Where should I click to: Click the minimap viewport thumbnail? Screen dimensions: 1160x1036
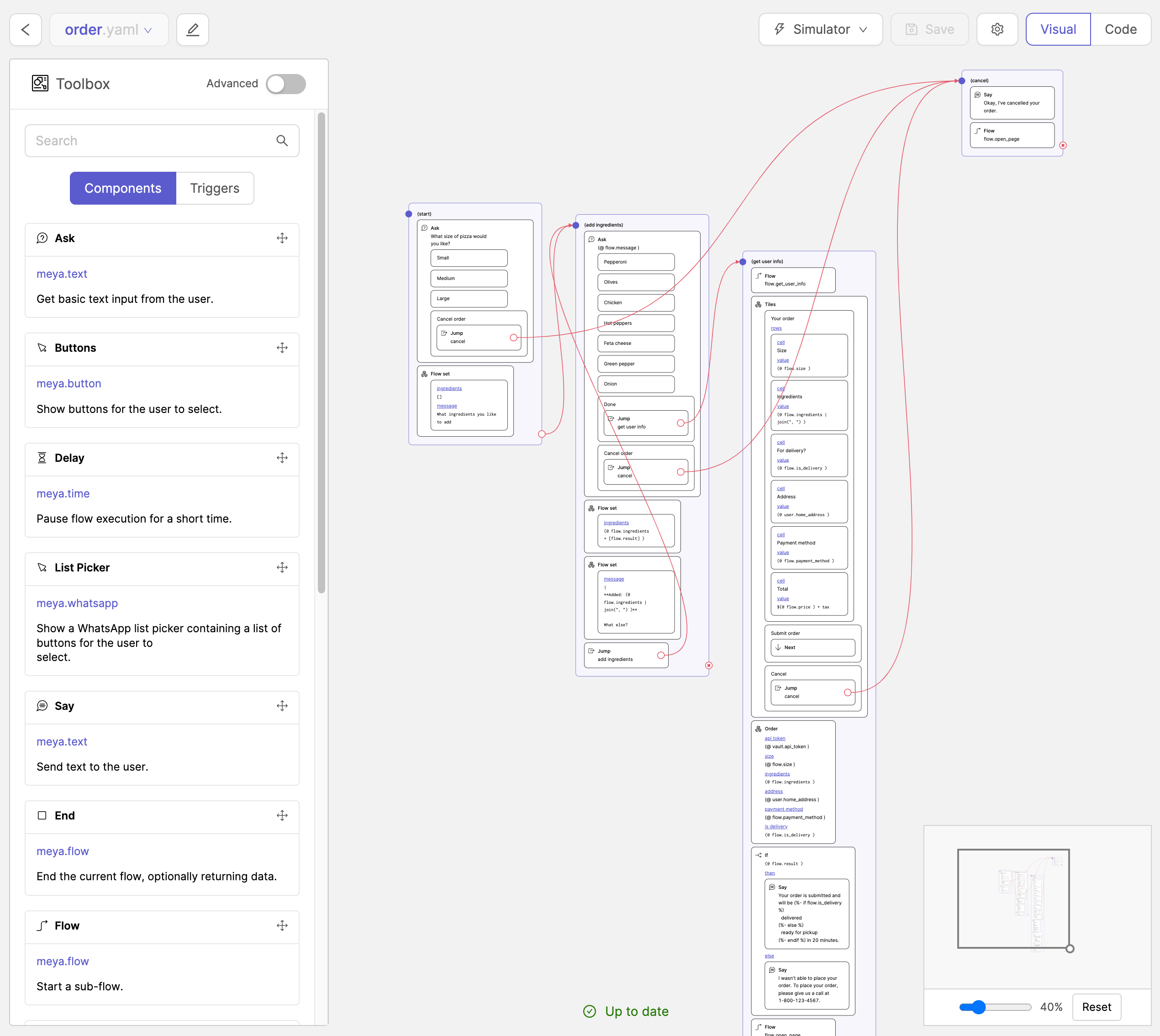click(1013, 899)
